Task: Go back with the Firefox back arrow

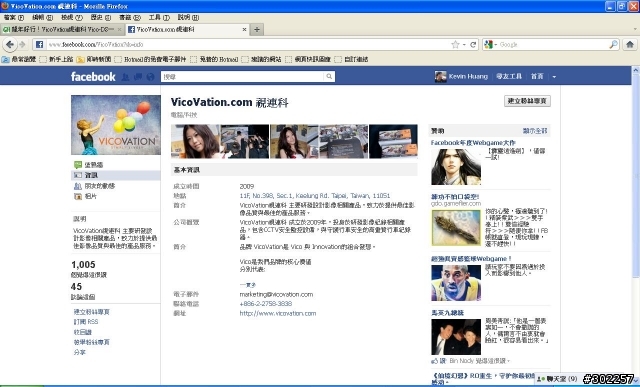Action: point(10,44)
